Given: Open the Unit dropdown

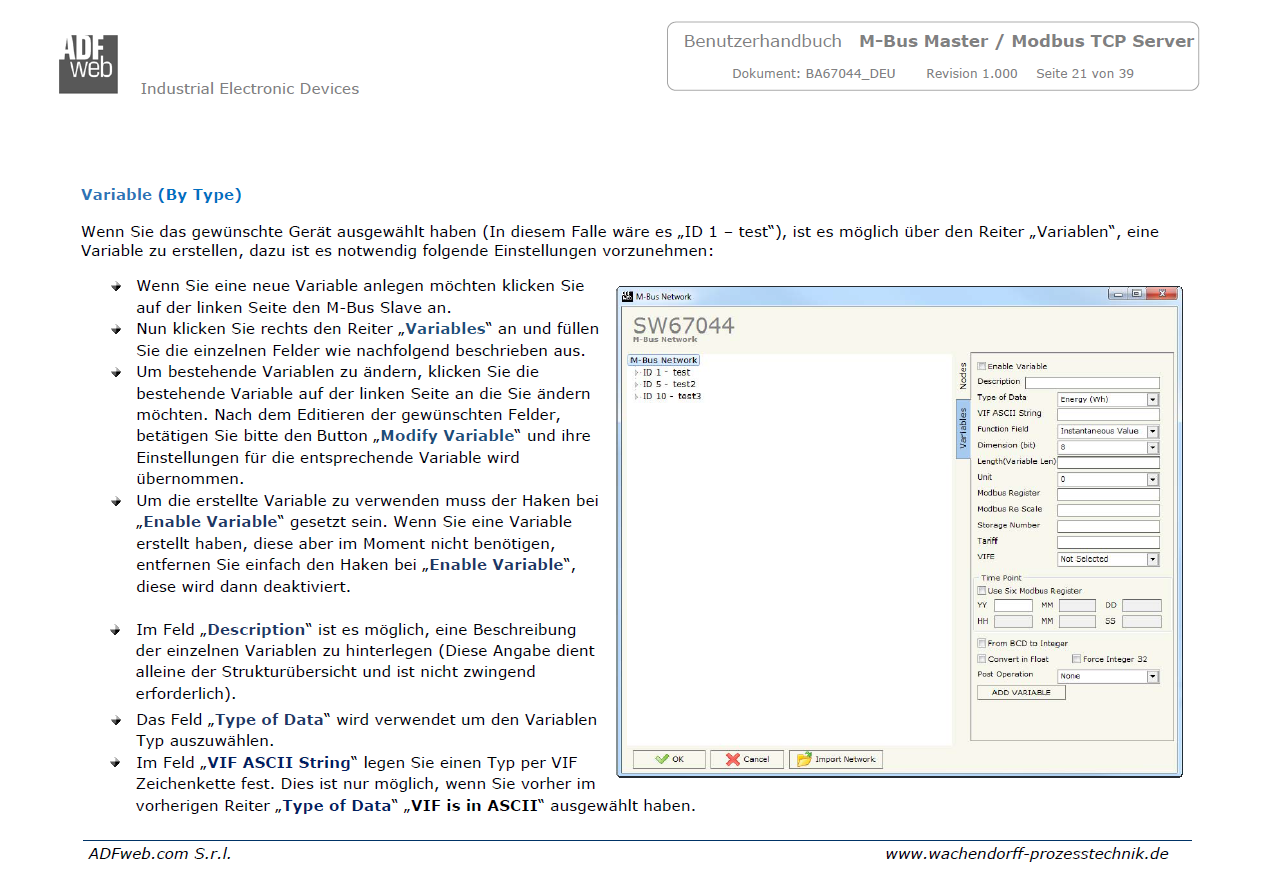Looking at the screenshot, I should tap(1108, 479).
